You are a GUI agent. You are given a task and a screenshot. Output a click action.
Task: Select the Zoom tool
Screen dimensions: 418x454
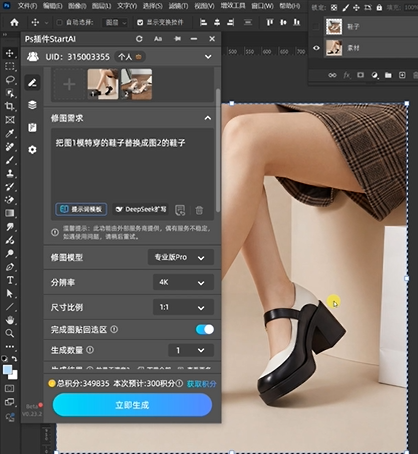(10, 333)
